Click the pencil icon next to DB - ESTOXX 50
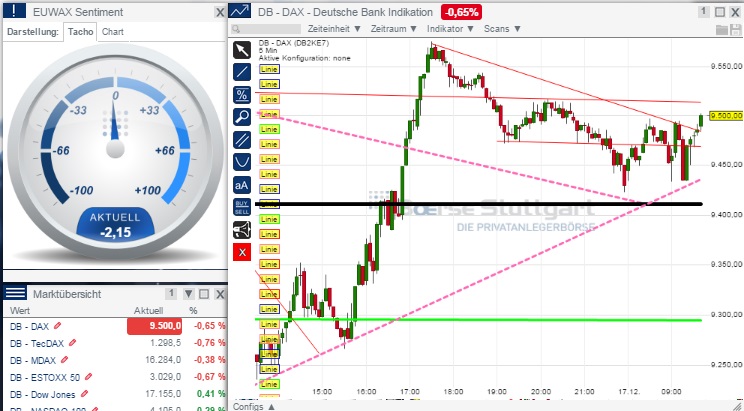 88,377
